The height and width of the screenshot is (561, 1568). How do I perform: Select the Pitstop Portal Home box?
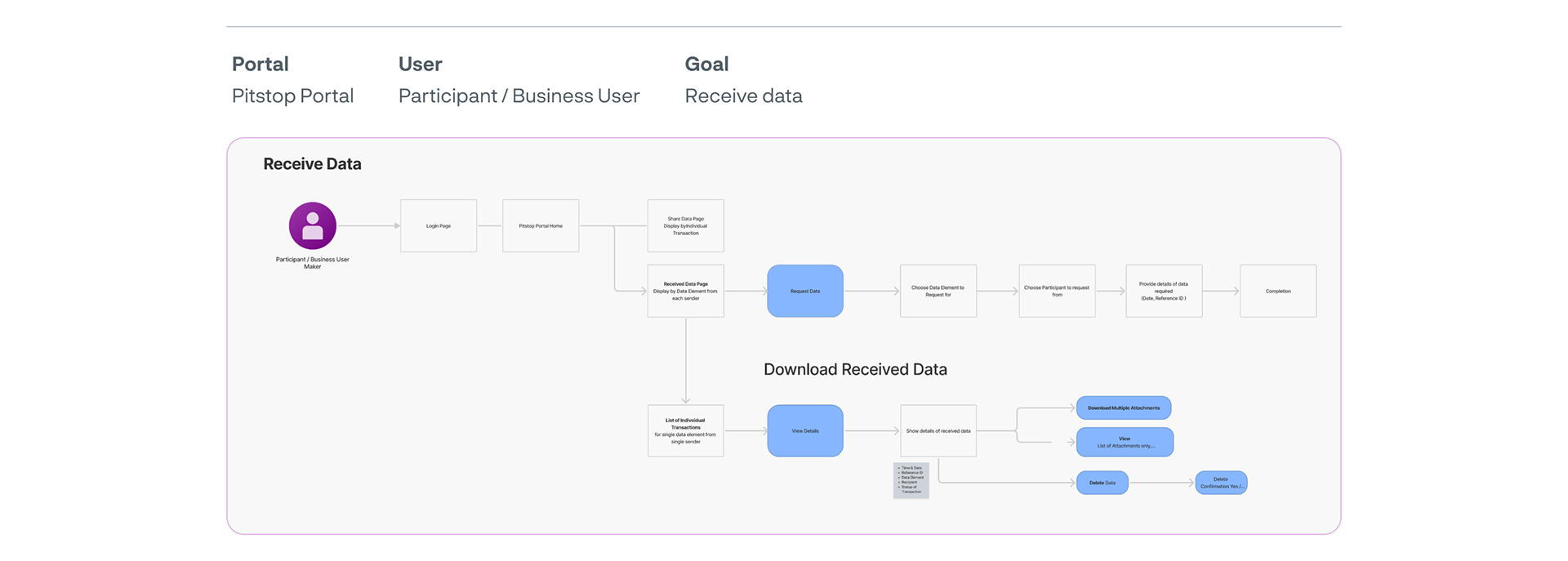point(541,226)
